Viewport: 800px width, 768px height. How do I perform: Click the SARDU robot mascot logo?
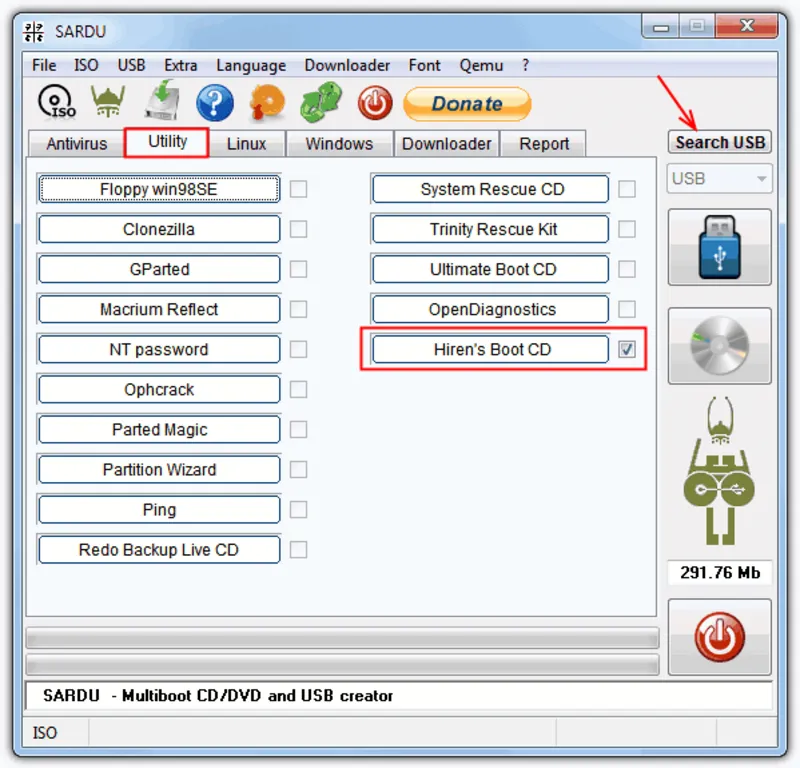click(x=719, y=470)
